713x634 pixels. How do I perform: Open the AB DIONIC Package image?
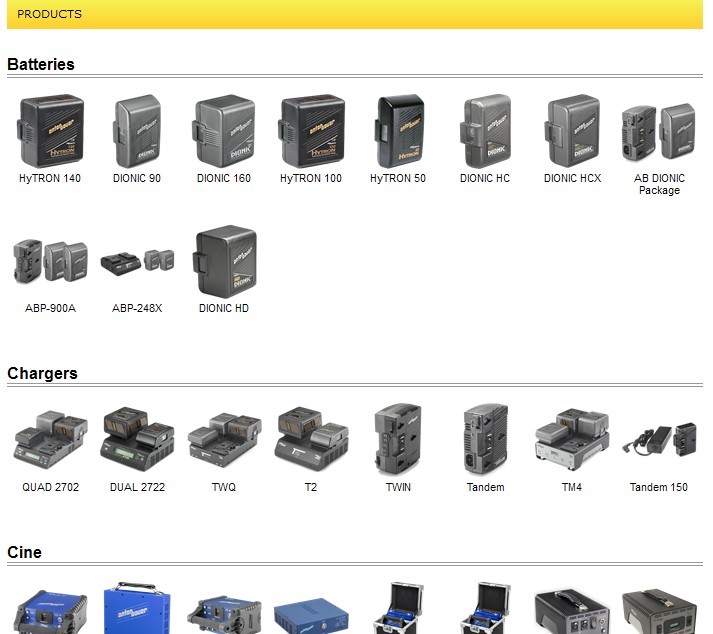tap(659, 132)
